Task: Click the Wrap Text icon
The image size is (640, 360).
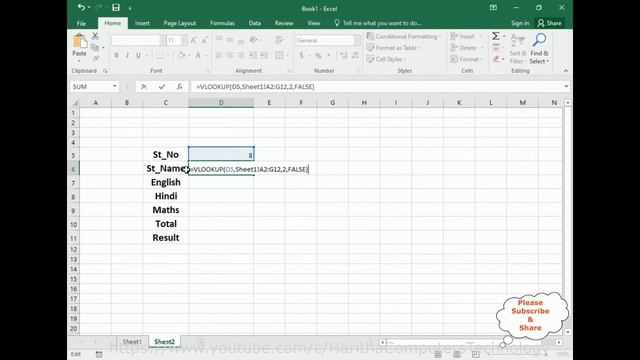Action: tap(279, 40)
